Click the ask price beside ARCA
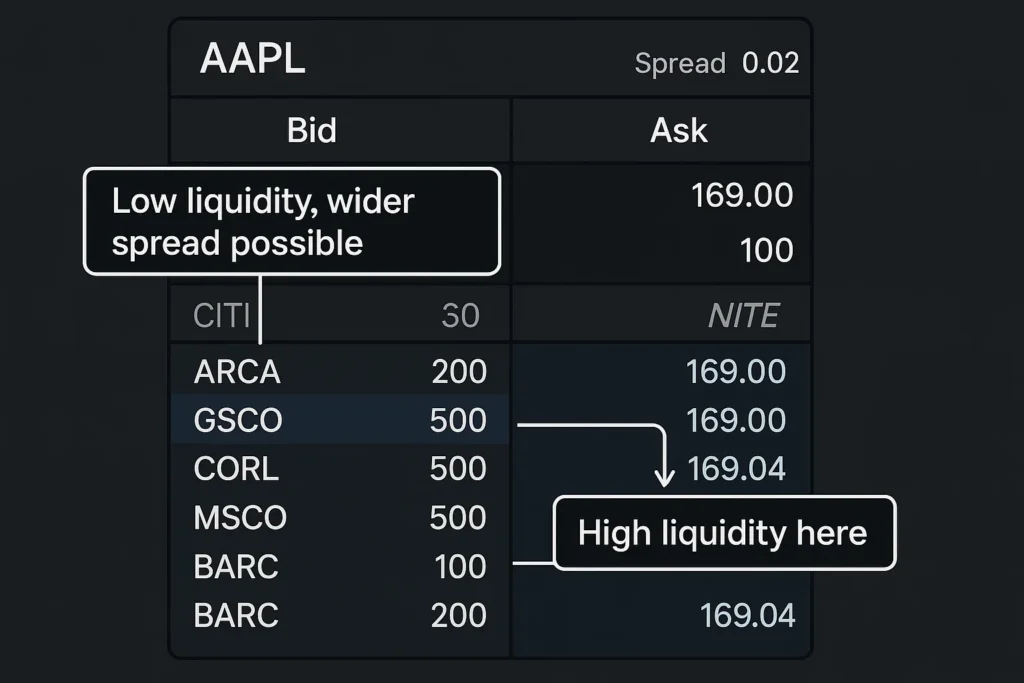This screenshot has height=683, width=1024. 736,372
